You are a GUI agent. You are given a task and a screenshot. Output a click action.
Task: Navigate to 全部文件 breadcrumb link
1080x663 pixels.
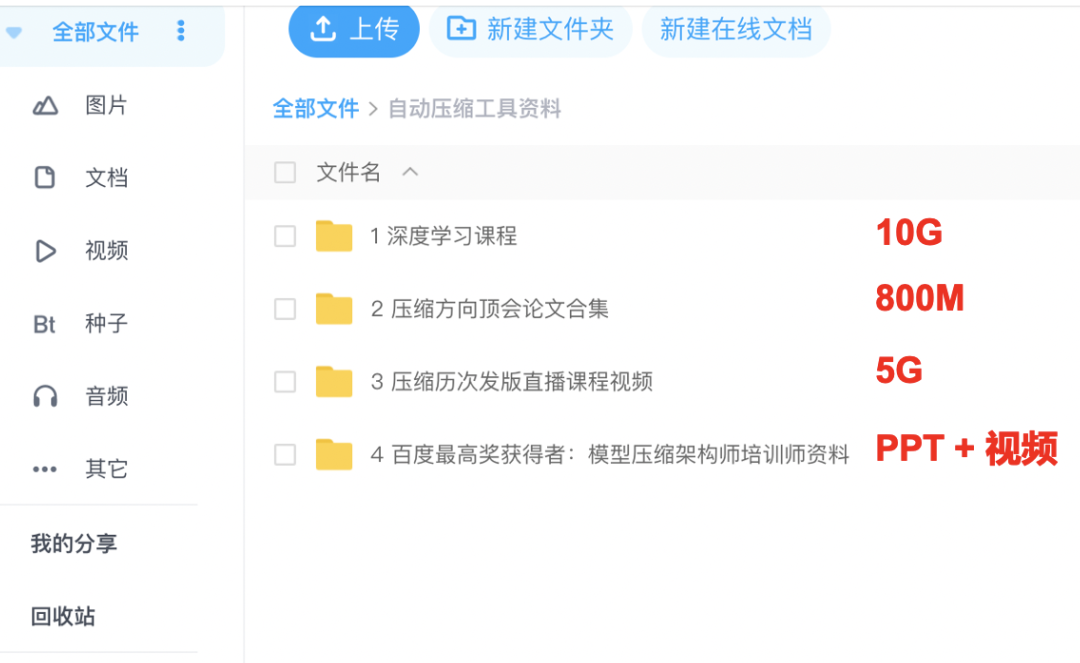click(316, 108)
